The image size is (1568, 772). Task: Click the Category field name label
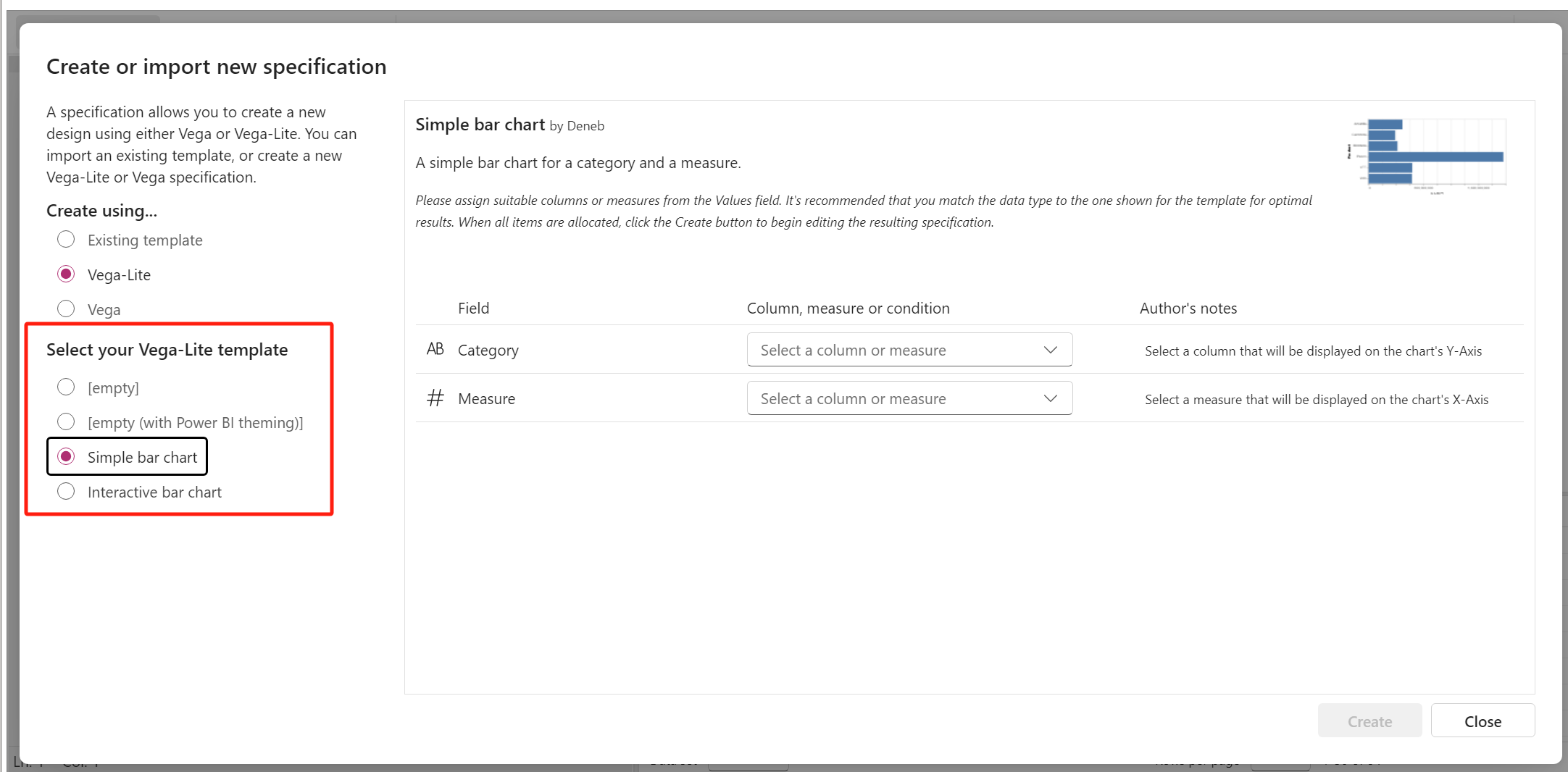(488, 351)
